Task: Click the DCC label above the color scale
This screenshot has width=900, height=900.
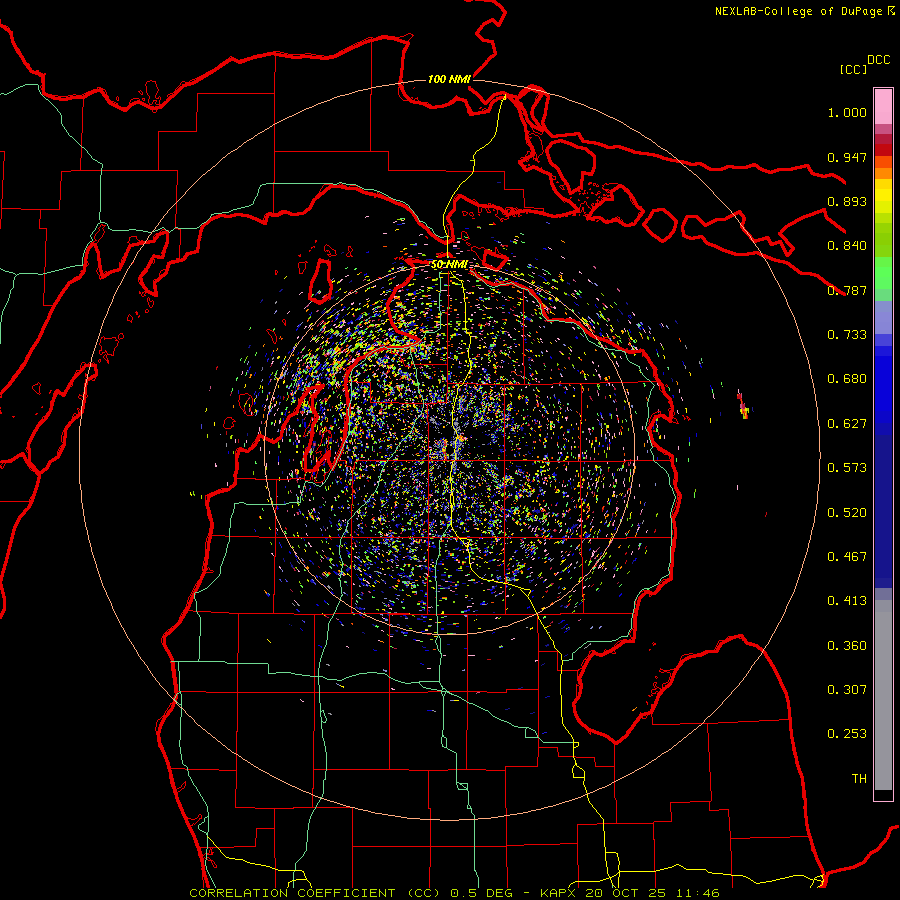Action: (879, 60)
